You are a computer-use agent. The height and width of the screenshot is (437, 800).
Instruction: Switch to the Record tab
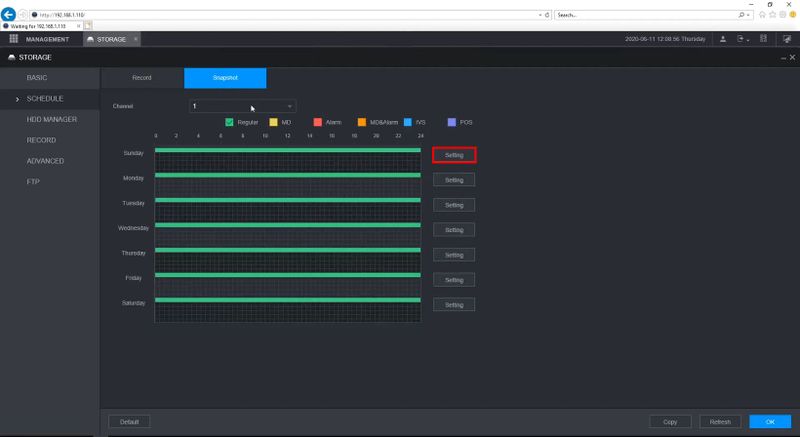point(142,78)
